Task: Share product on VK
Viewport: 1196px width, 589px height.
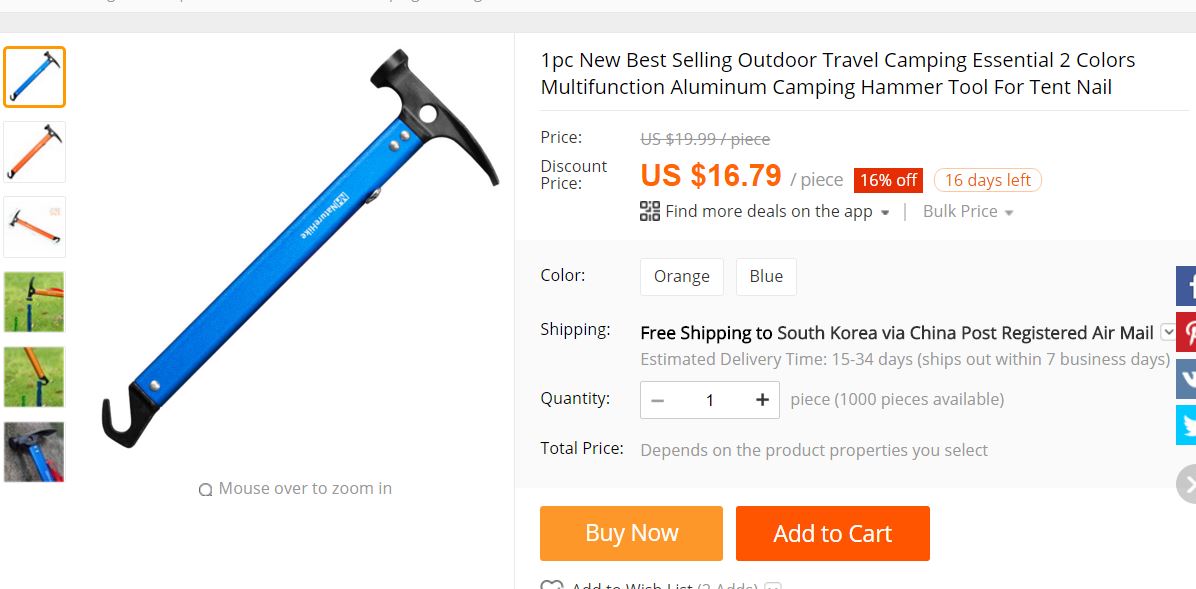Action: (x=1186, y=379)
